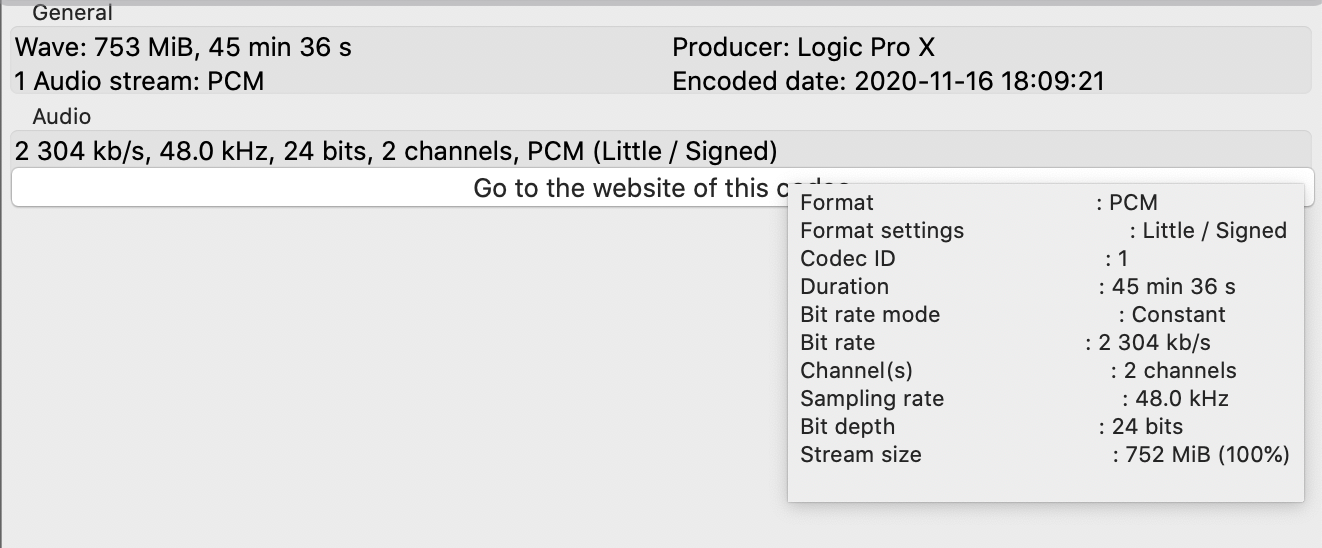
Task: Click the Bit rate label in tooltip
Action: 838,343
